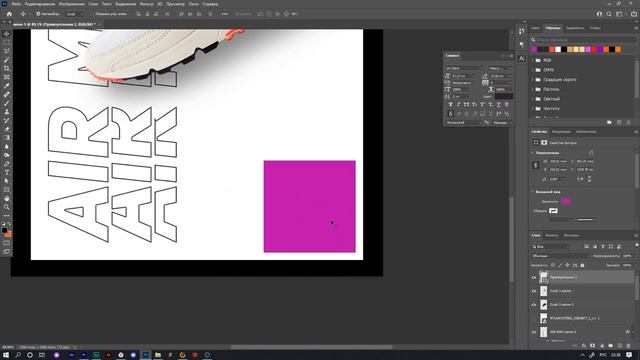Open the History collapsed panel icon

pos(522,31)
